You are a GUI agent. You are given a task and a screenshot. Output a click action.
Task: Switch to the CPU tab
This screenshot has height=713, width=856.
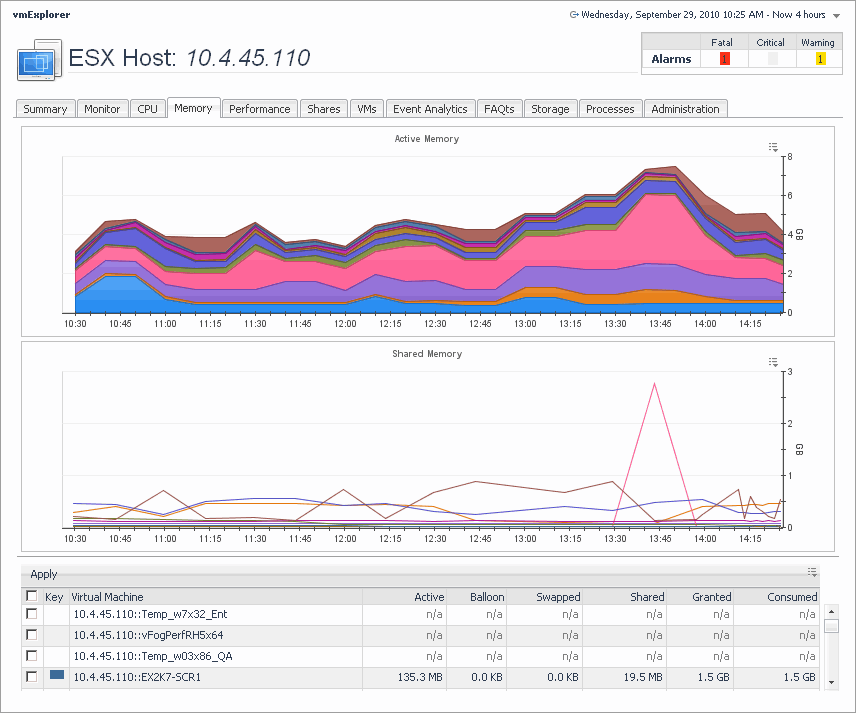tap(147, 109)
